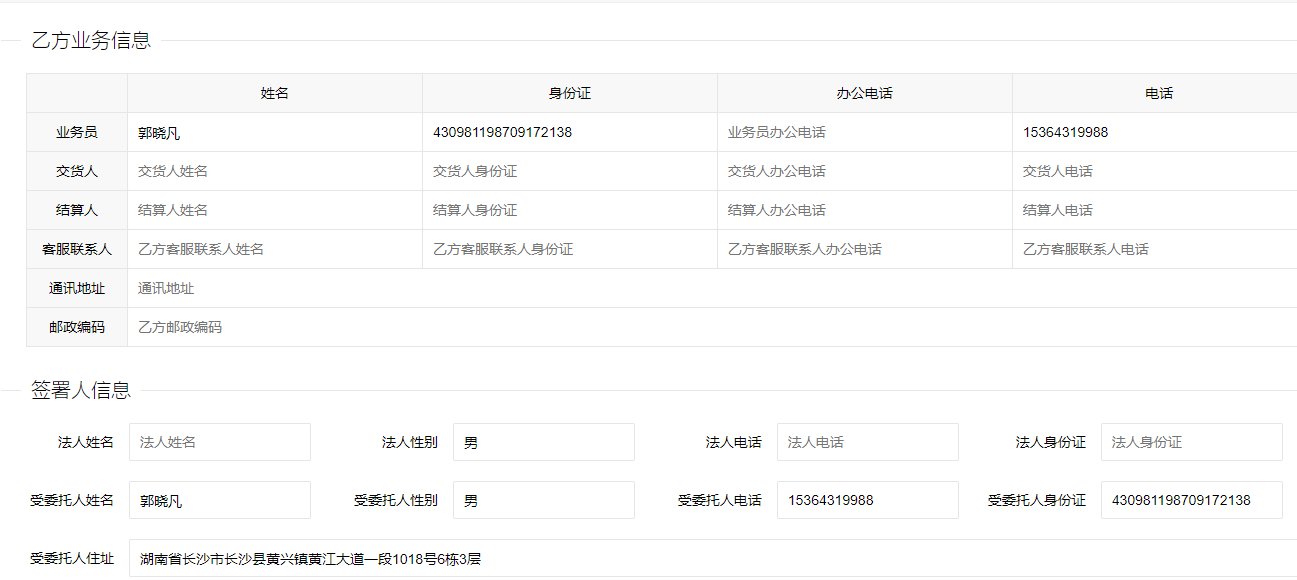Viewport: 1297px width, 580px height.
Task: Open the 受委托人性别 dropdown
Action: pyautogui.click(x=543, y=500)
